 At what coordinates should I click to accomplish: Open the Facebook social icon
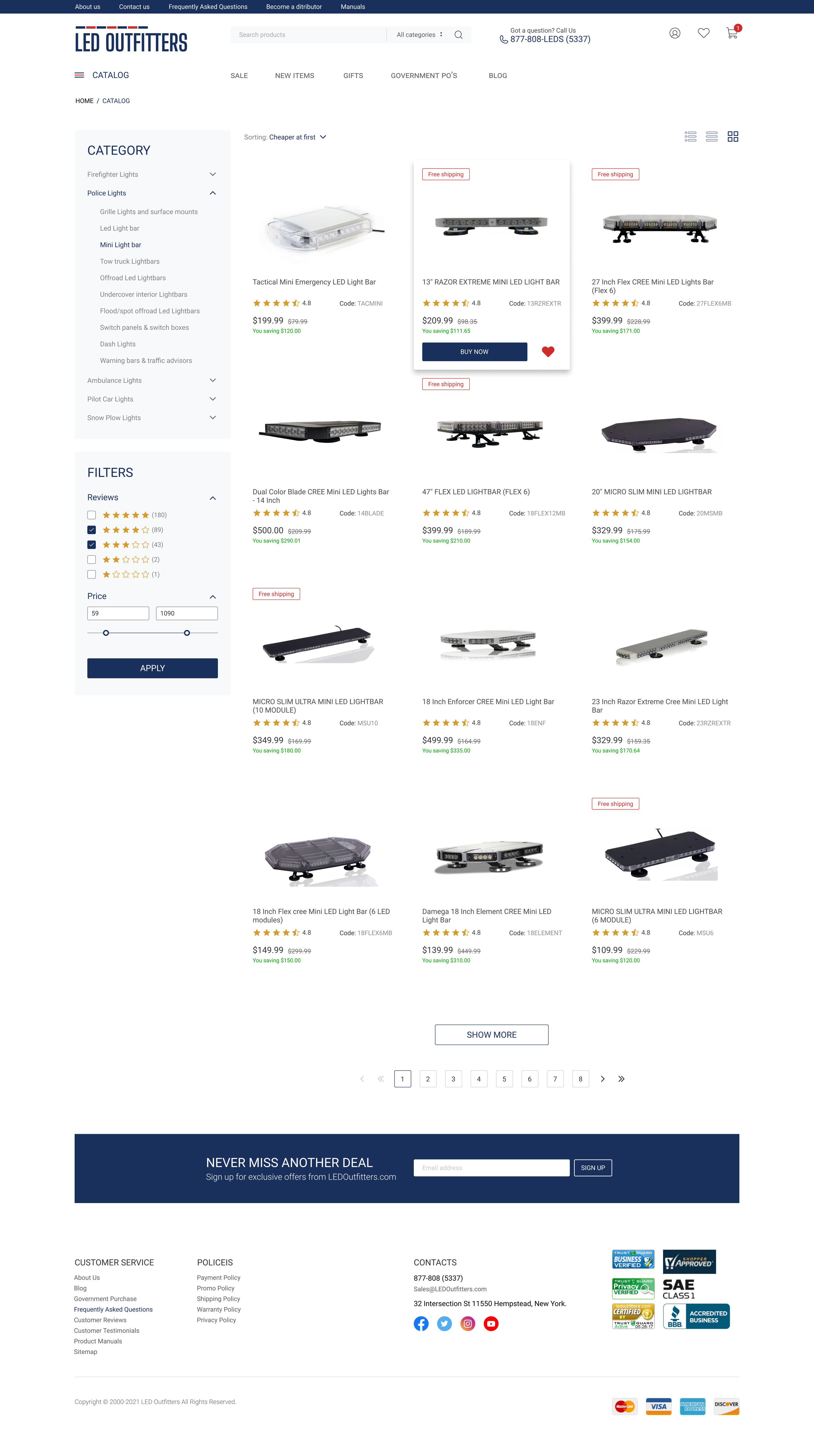pos(421,1324)
